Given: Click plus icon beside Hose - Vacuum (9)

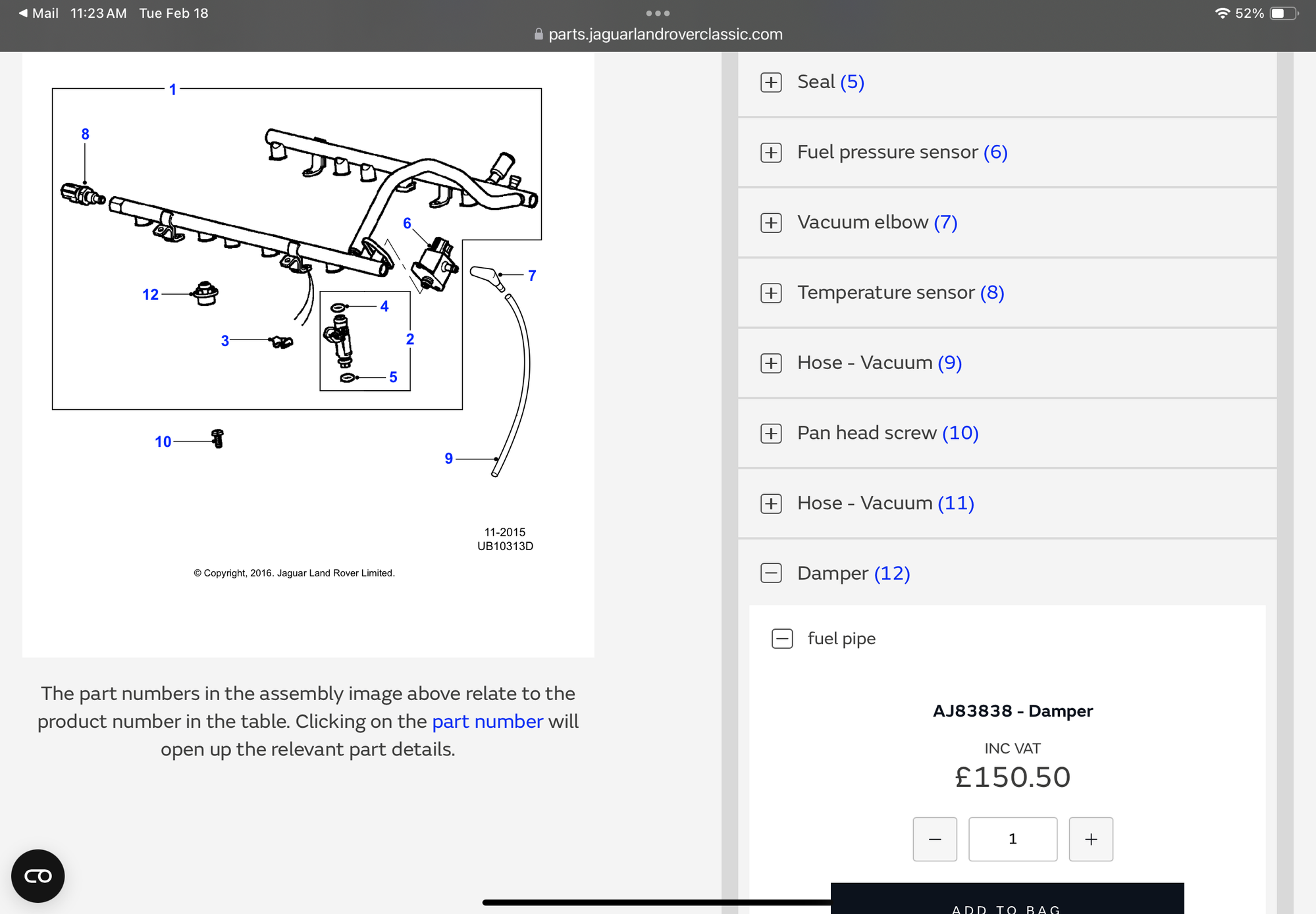Looking at the screenshot, I should coord(771,363).
